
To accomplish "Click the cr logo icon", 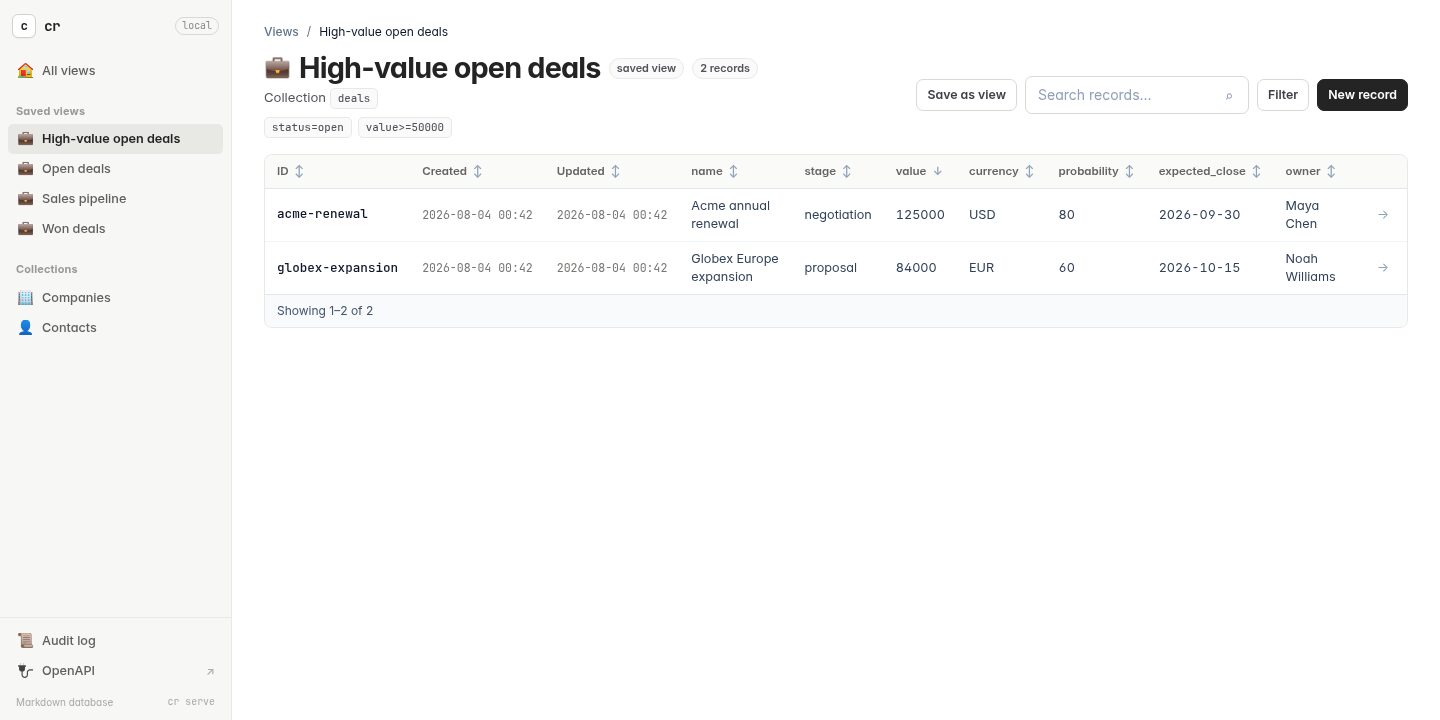I will pyautogui.click(x=24, y=26).
